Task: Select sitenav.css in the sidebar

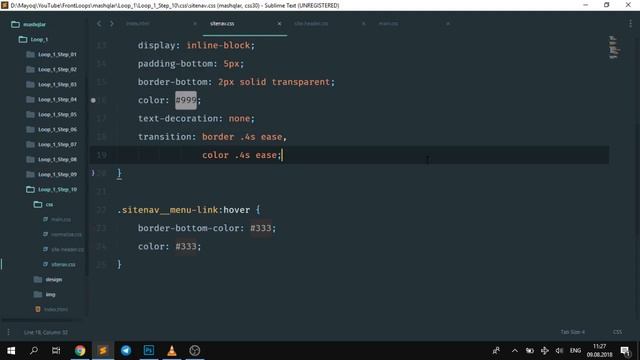Action: (x=59, y=264)
